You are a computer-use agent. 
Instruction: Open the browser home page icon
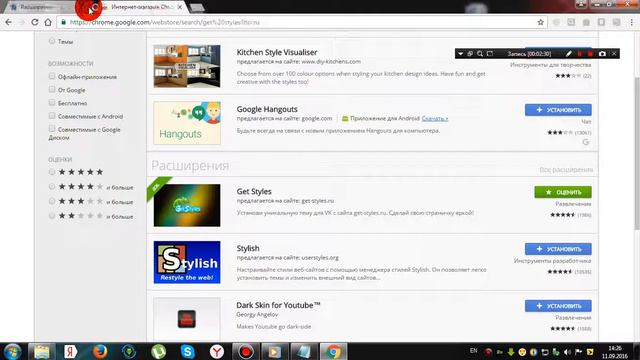[48, 22]
